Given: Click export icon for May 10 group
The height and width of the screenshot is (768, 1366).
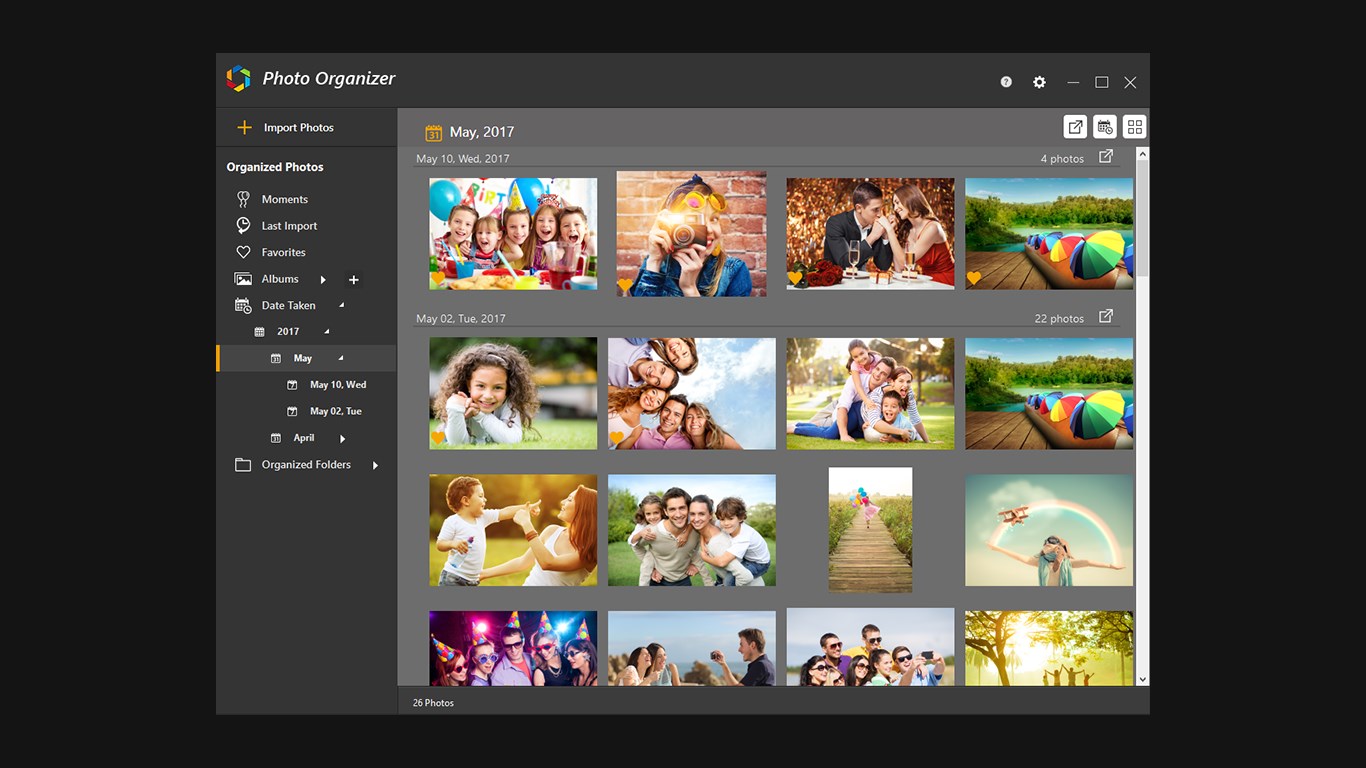Looking at the screenshot, I should click(x=1106, y=157).
